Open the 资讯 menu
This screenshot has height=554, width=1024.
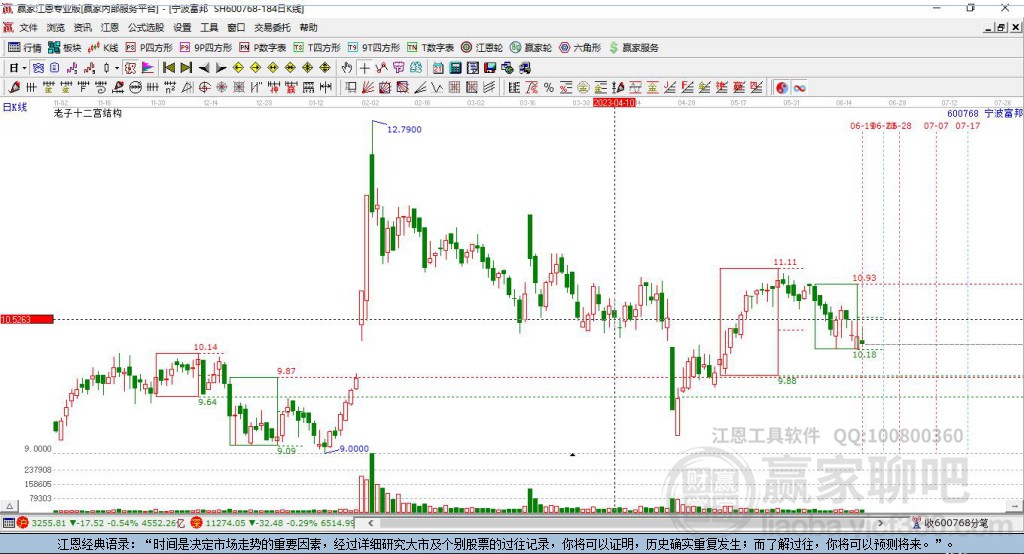point(82,27)
